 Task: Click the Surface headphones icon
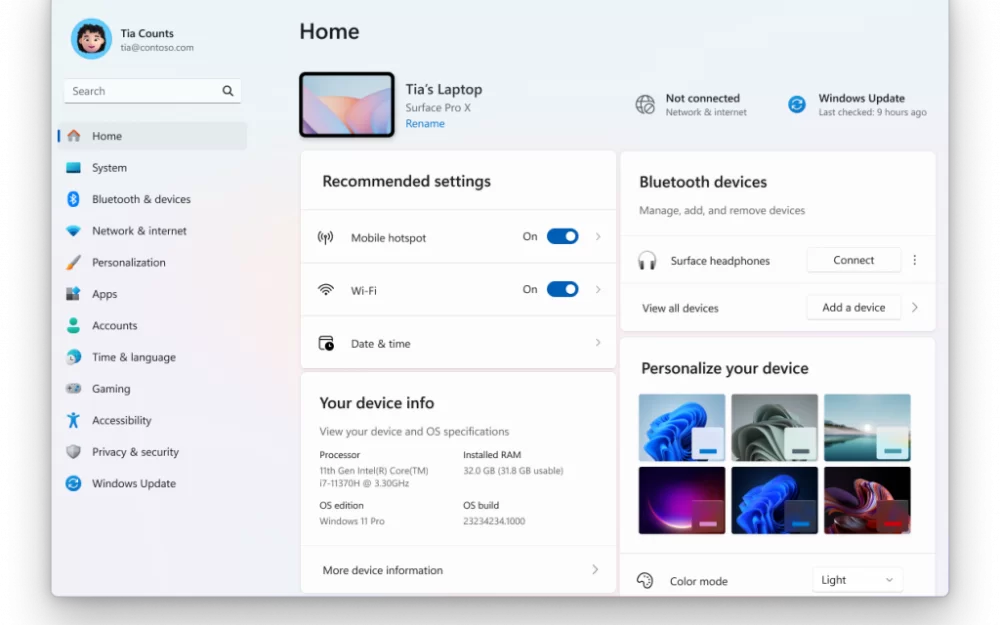[x=647, y=260]
